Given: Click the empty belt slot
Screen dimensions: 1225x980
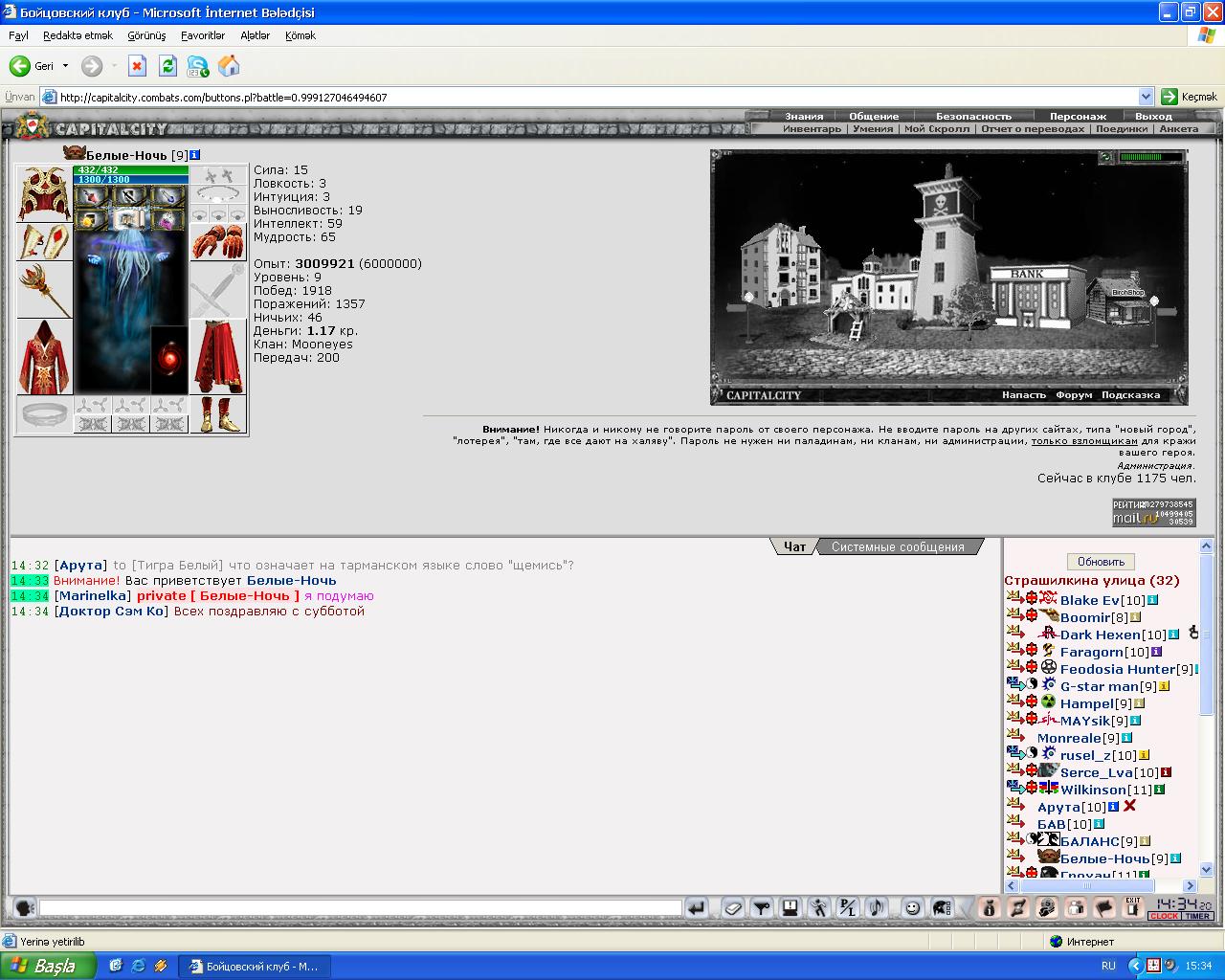Looking at the screenshot, I should (x=44, y=414).
